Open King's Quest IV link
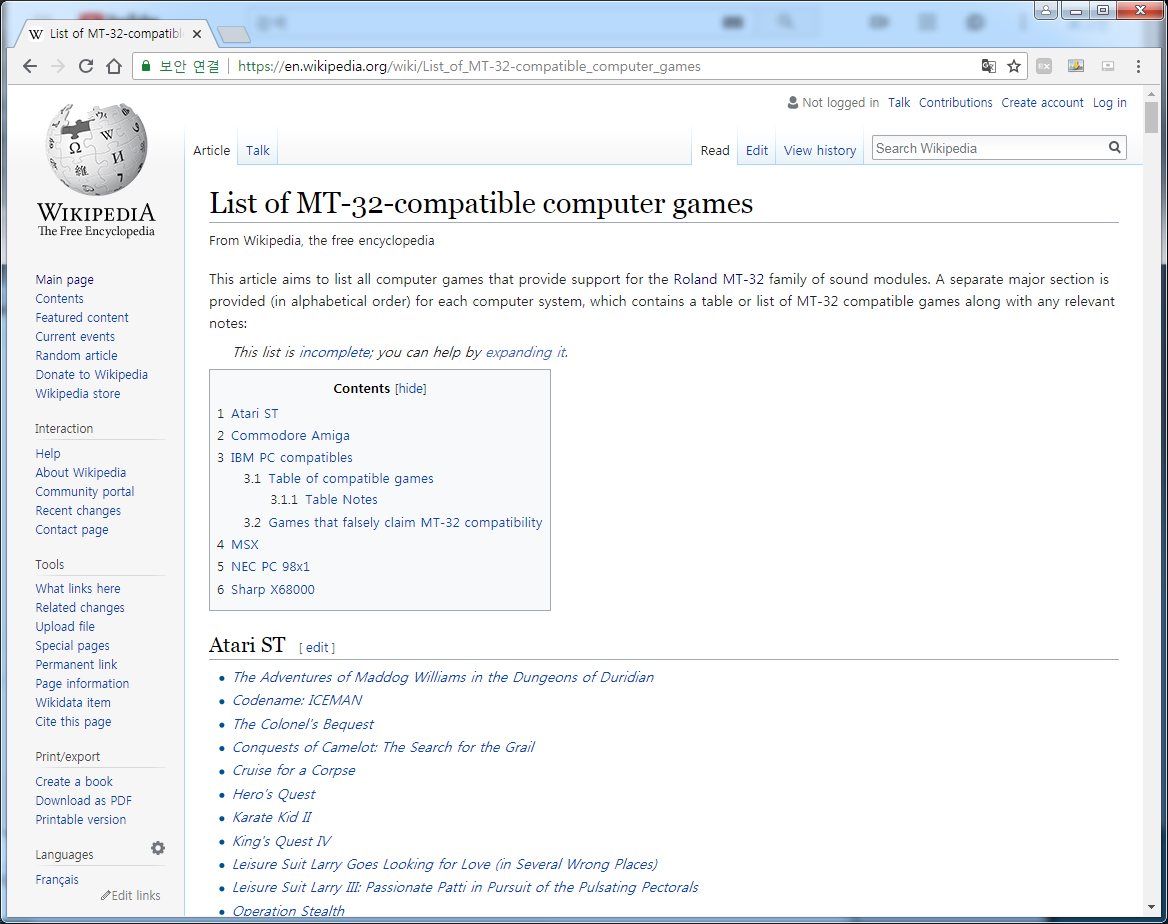The height and width of the screenshot is (924, 1168). tap(282, 841)
